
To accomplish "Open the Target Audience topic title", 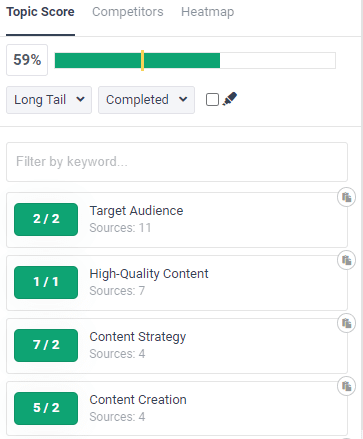I will 136,211.
